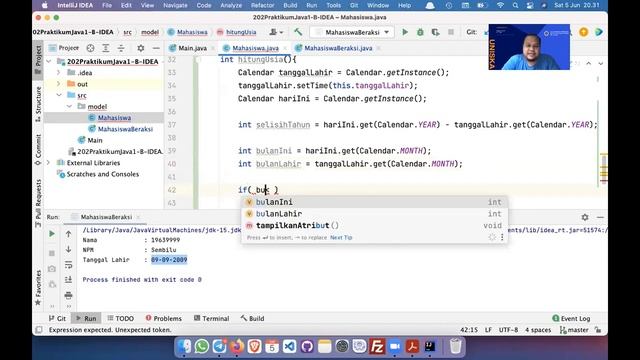Open the Terminal tool window
The image size is (640, 360).
(211, 318)
